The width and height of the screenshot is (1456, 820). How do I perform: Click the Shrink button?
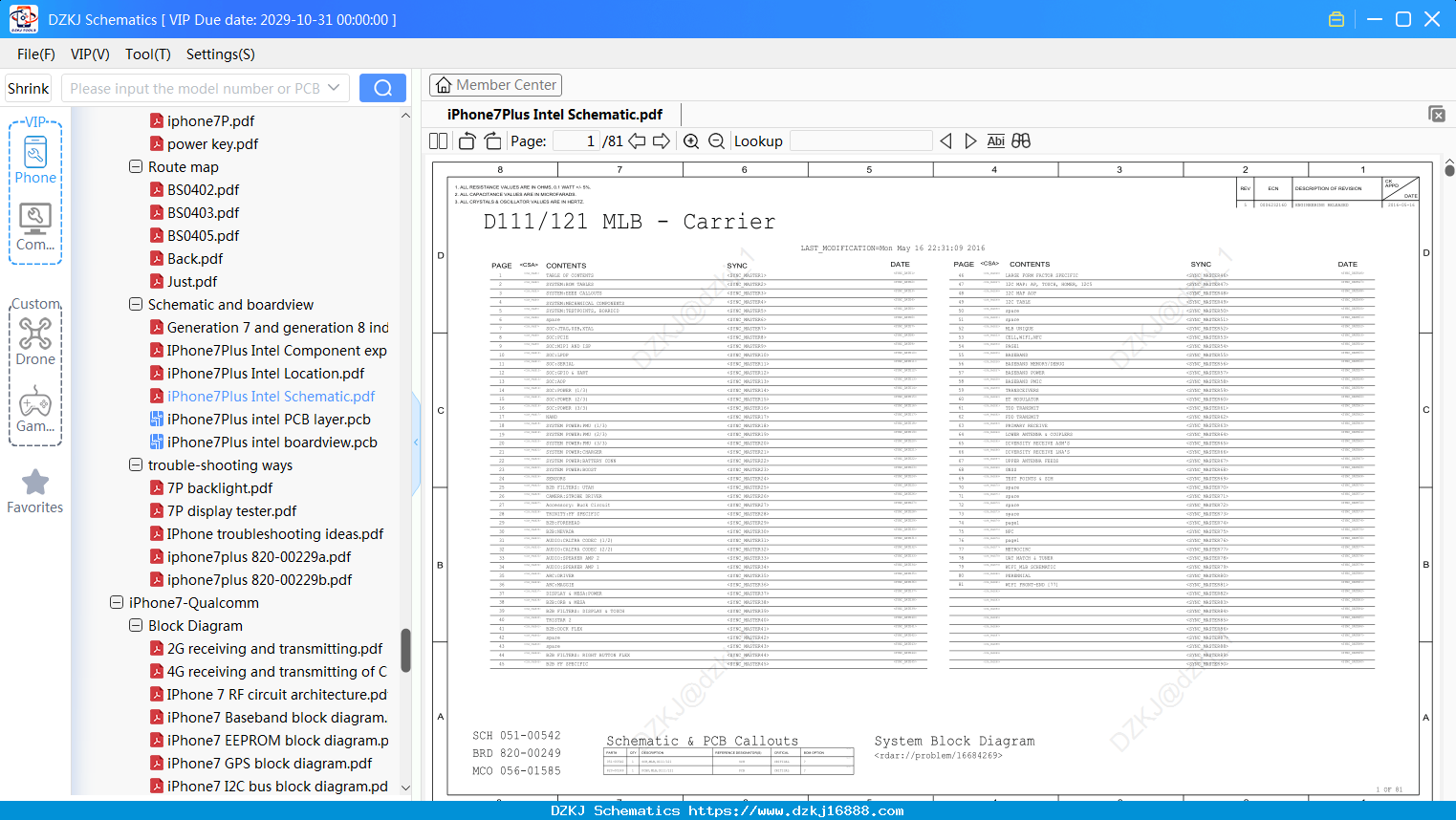29,88
